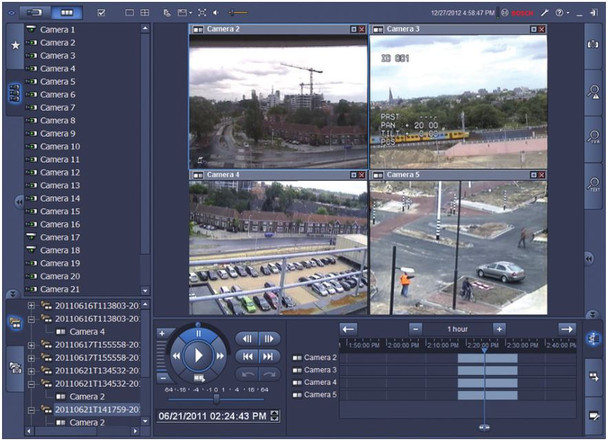Collapse second 20110621T134532 recording node

coord(31,384)
